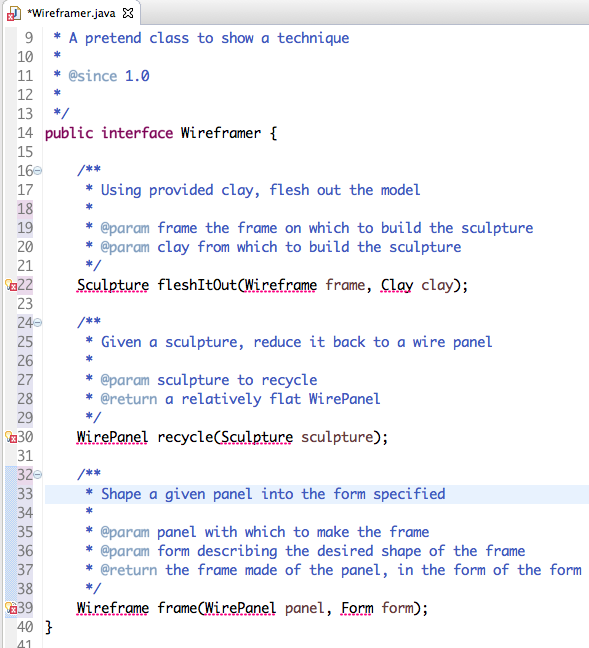Collapse the Javadoc comment at line 32

(x=38, y=474)
